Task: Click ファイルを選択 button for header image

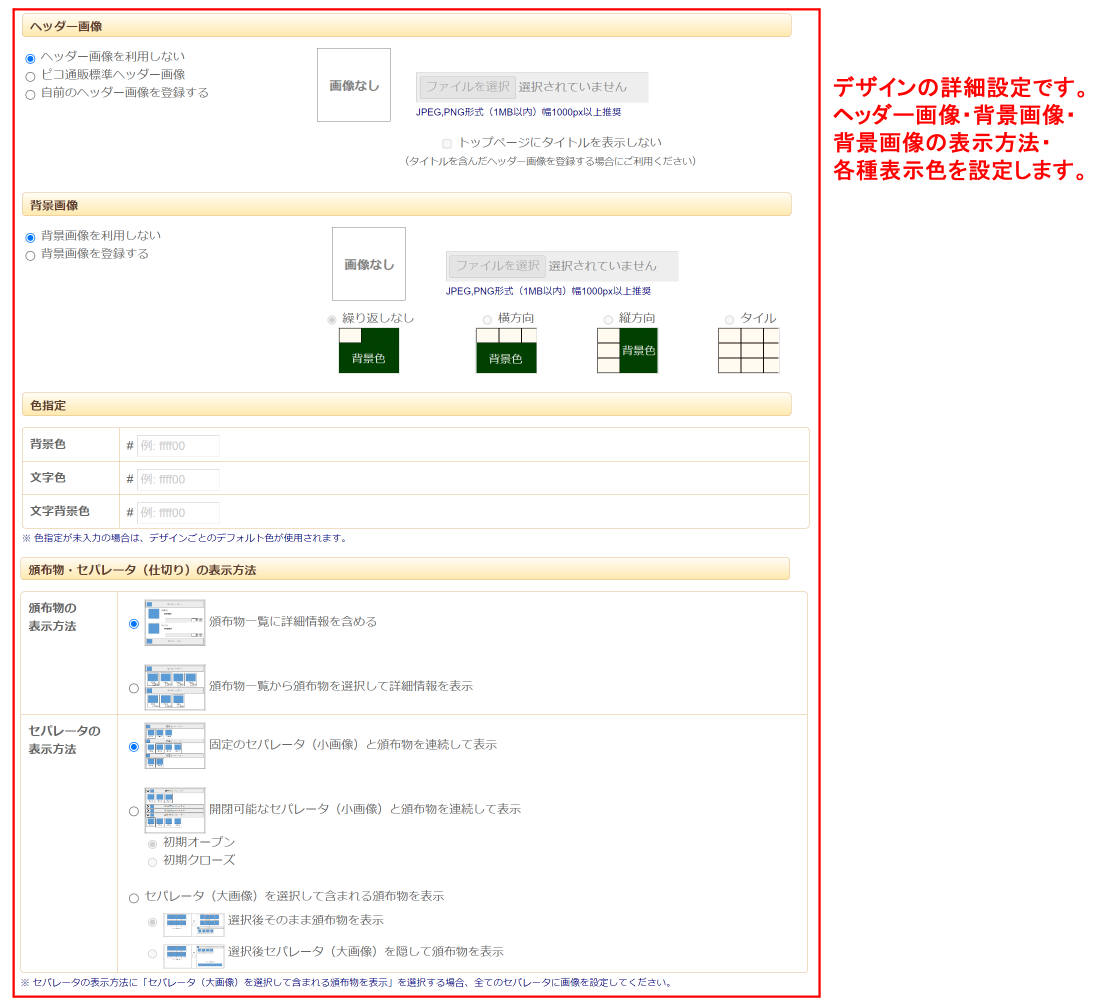Action: coord(468,87)
